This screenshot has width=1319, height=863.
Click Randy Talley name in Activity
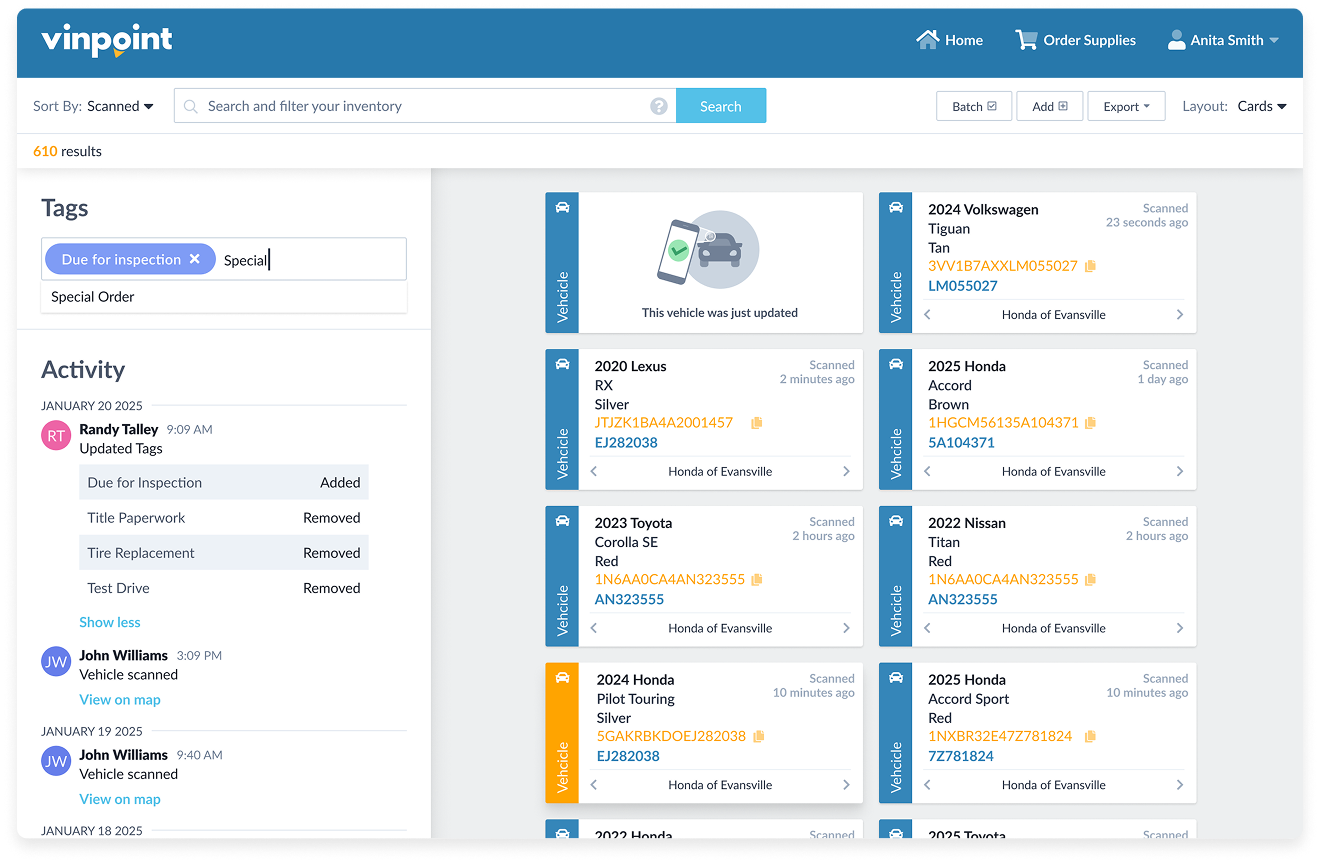pos(119,429)
